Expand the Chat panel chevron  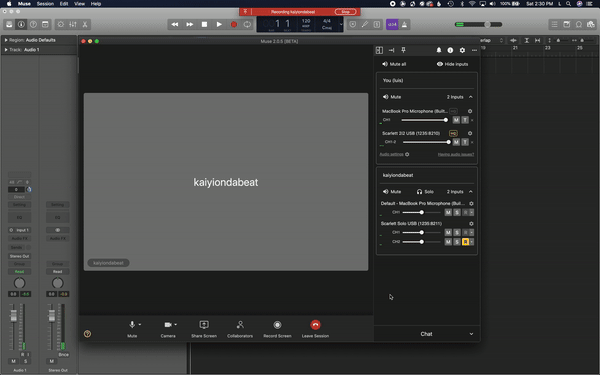point(471,334)
